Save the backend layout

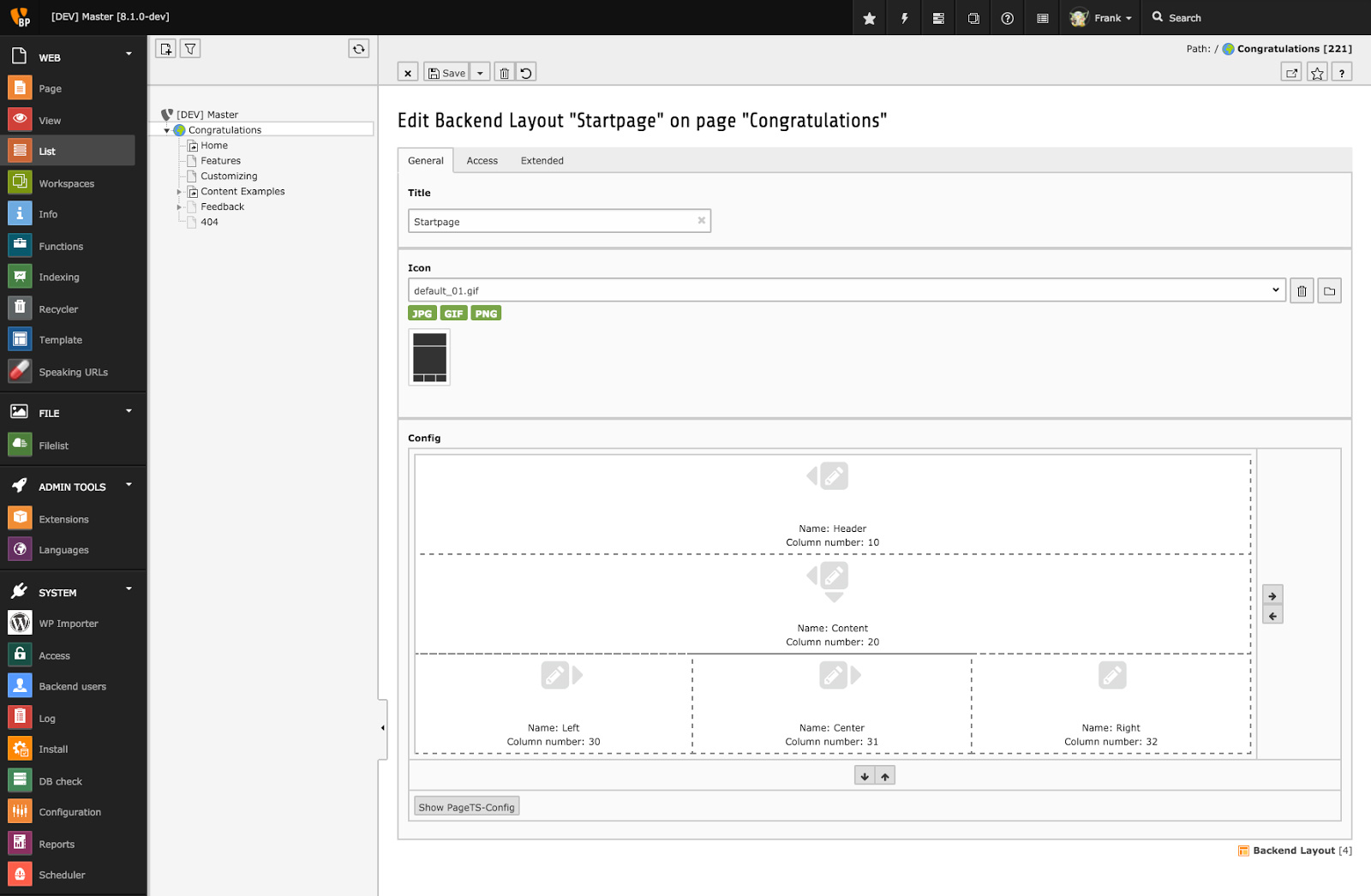tap(446, 73)
